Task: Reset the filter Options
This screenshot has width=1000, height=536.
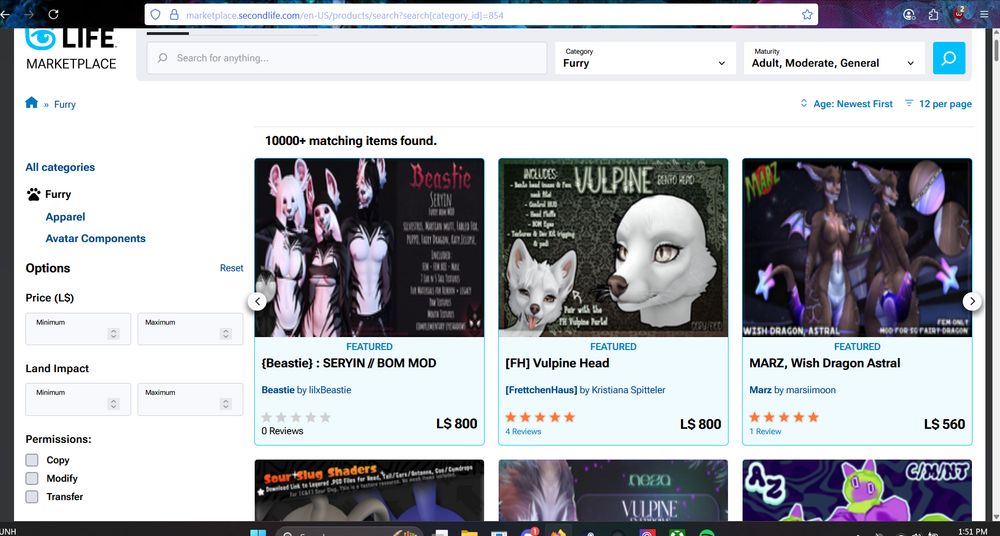Action: 232,268
